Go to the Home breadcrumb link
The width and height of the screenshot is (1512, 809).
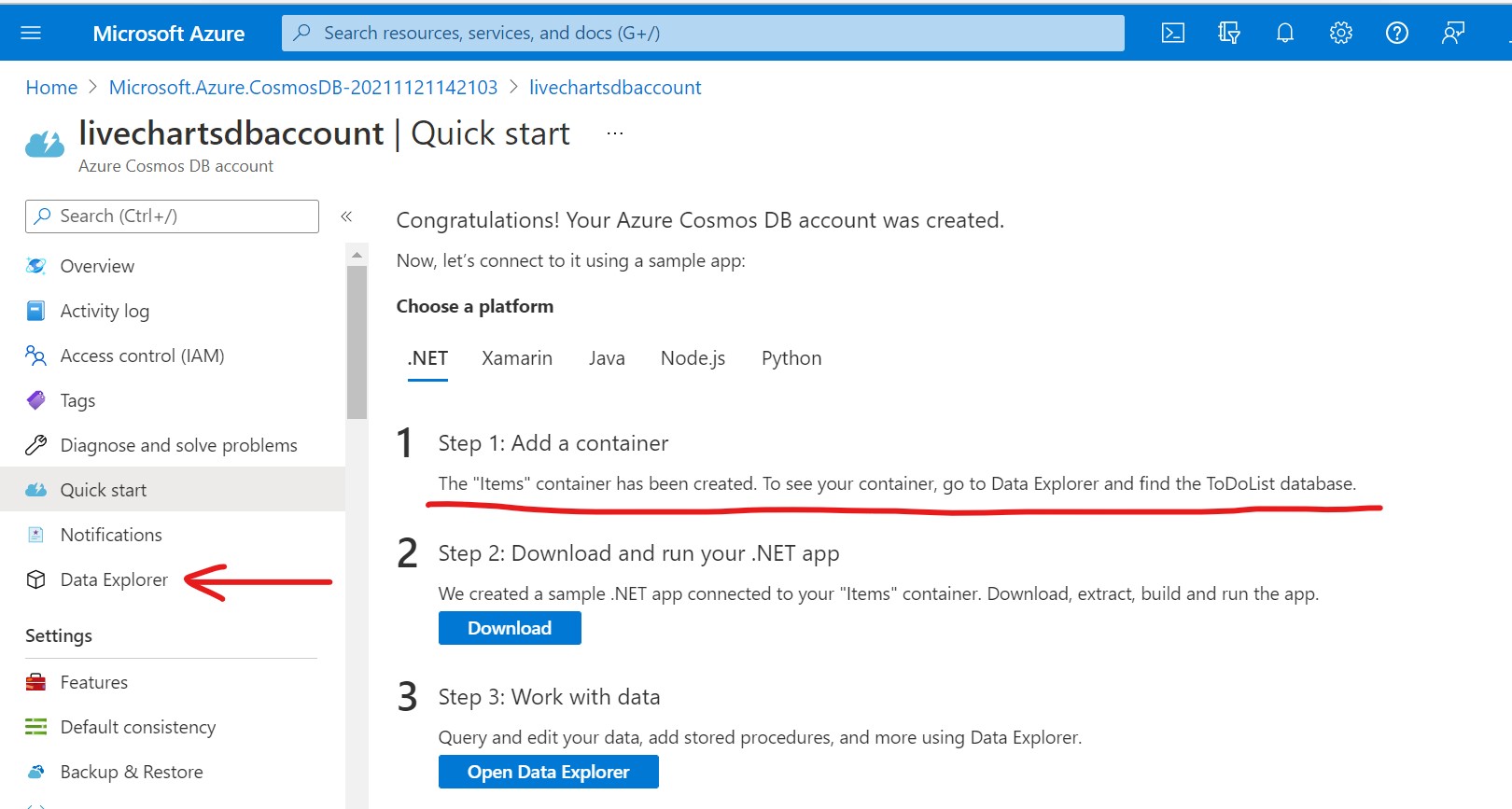[51, 88]
